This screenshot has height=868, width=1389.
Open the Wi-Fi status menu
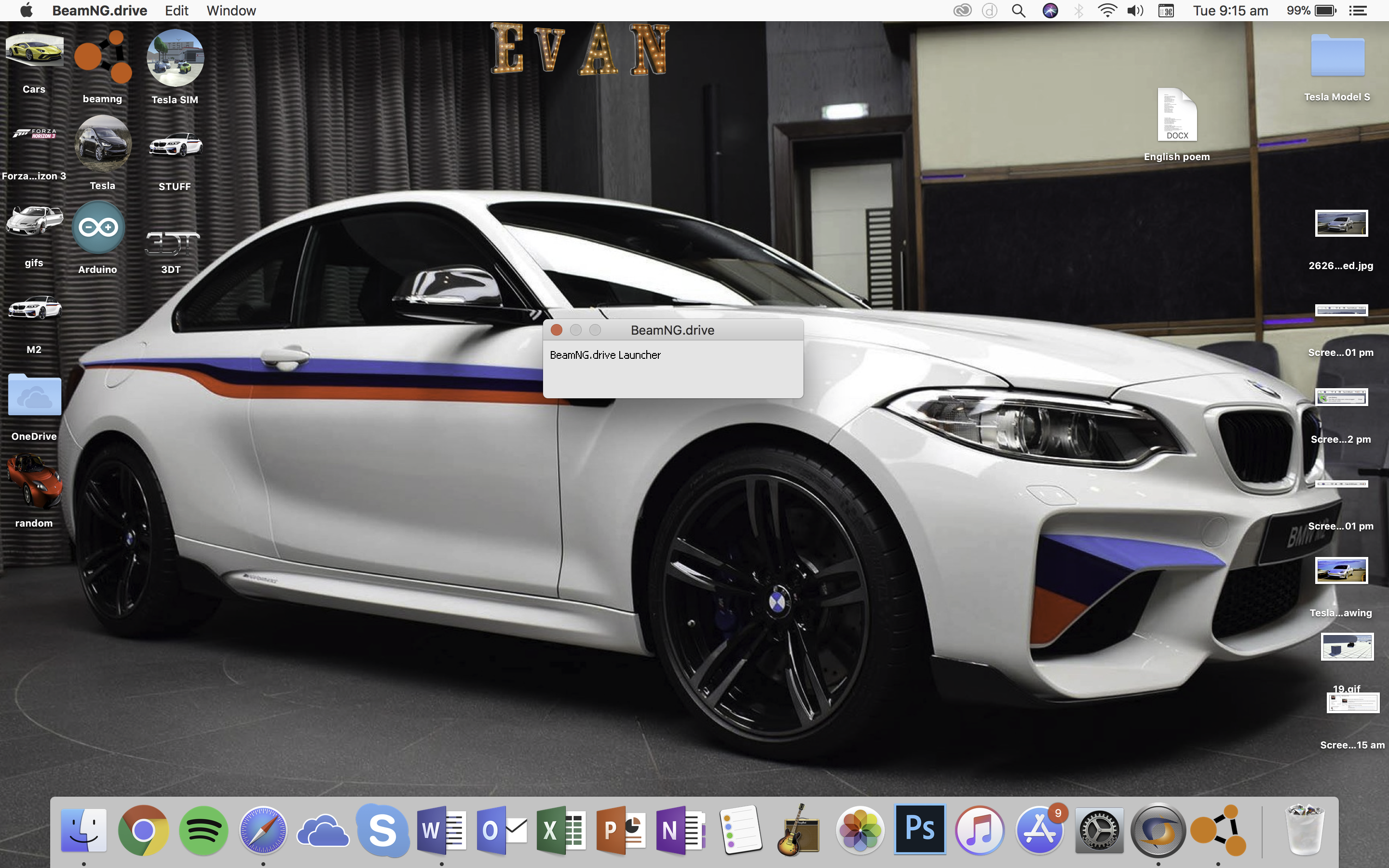coord(1107,10)
